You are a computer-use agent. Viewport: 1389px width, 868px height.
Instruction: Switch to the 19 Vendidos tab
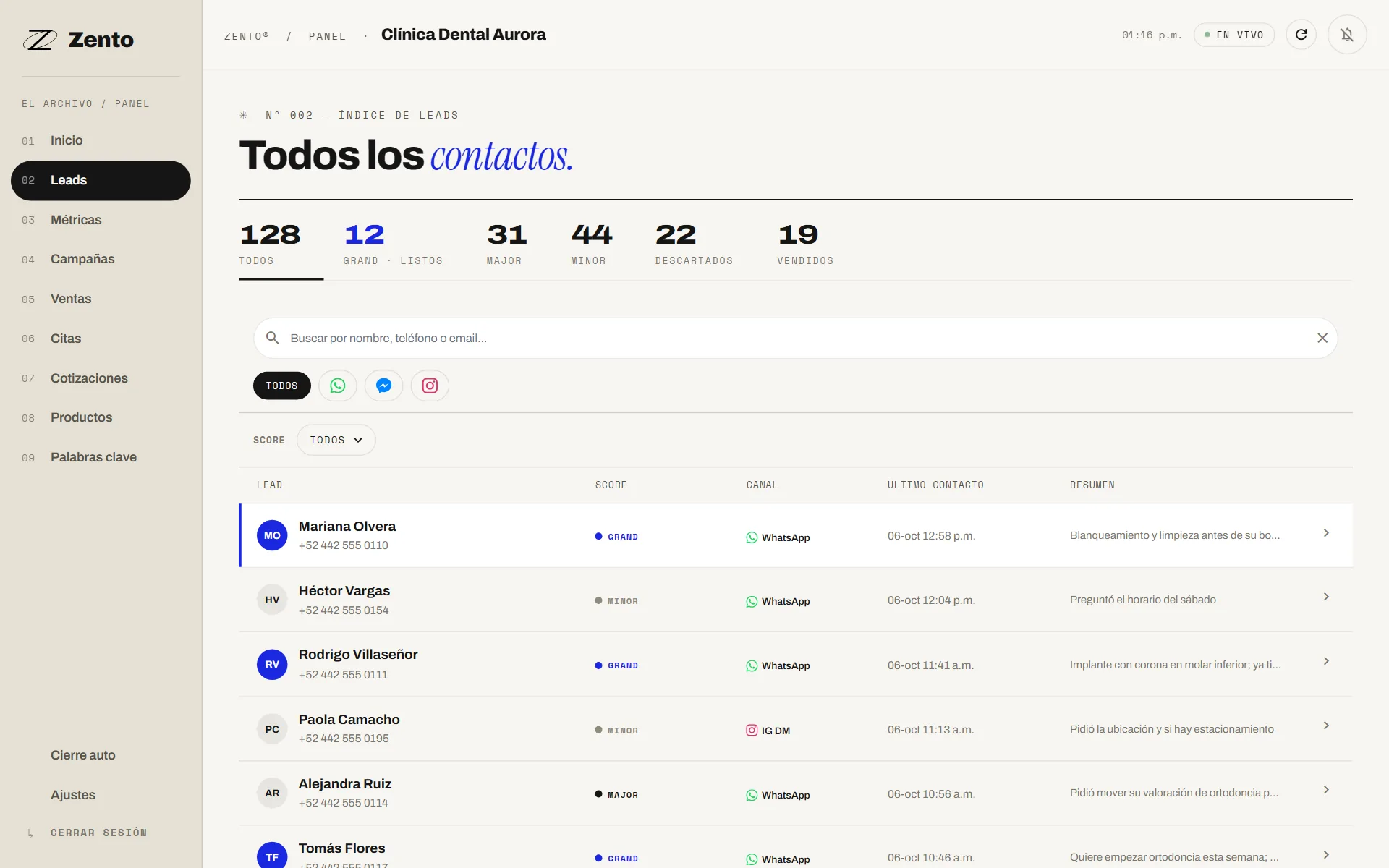[x=805, y=244]
